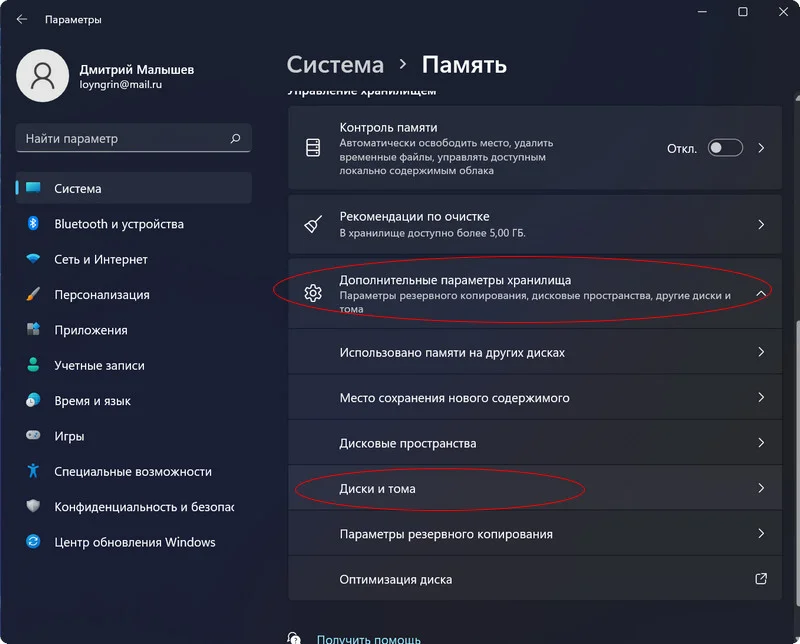The height and width of the screenshot is (644, 800).
Task: Click the Система breadcrumb link
Action: click(335, 65)
